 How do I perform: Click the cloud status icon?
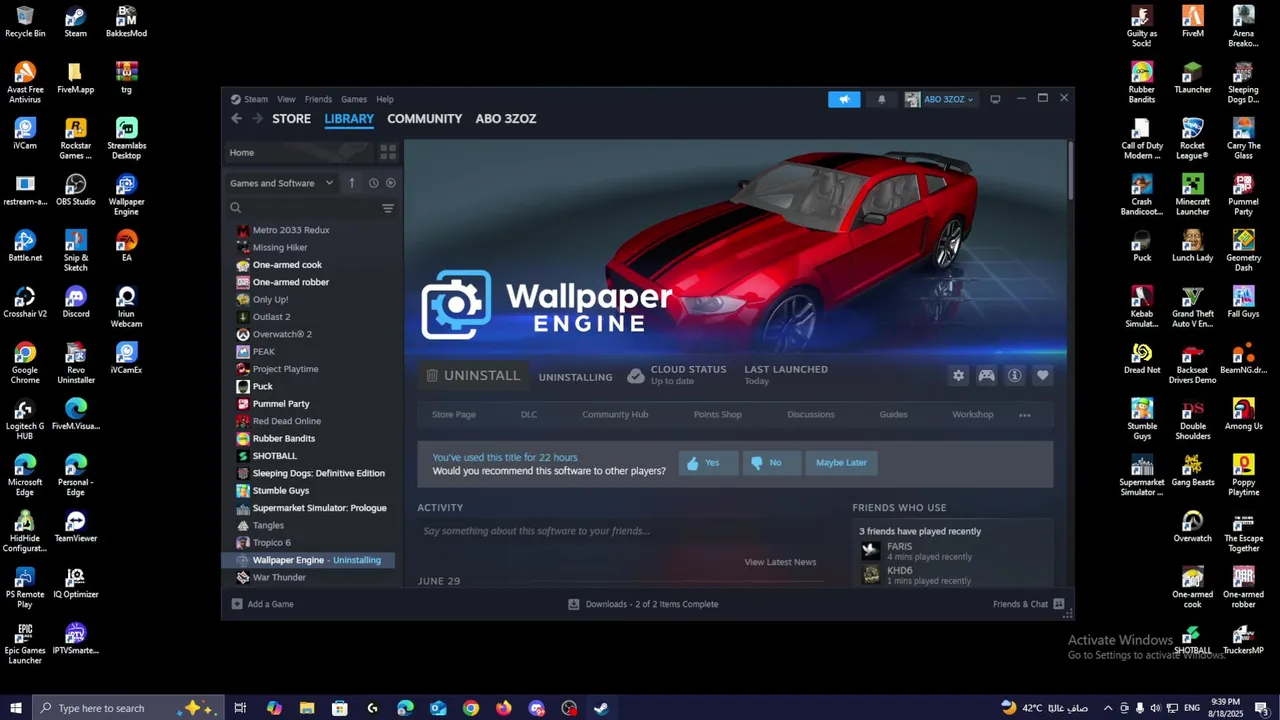coord(635,375)
